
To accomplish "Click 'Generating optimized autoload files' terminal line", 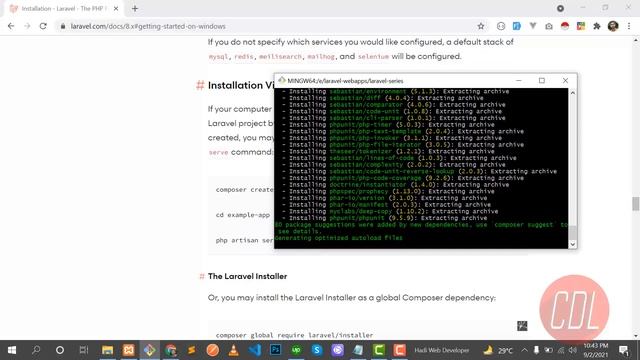I will (x=338, y=238).
